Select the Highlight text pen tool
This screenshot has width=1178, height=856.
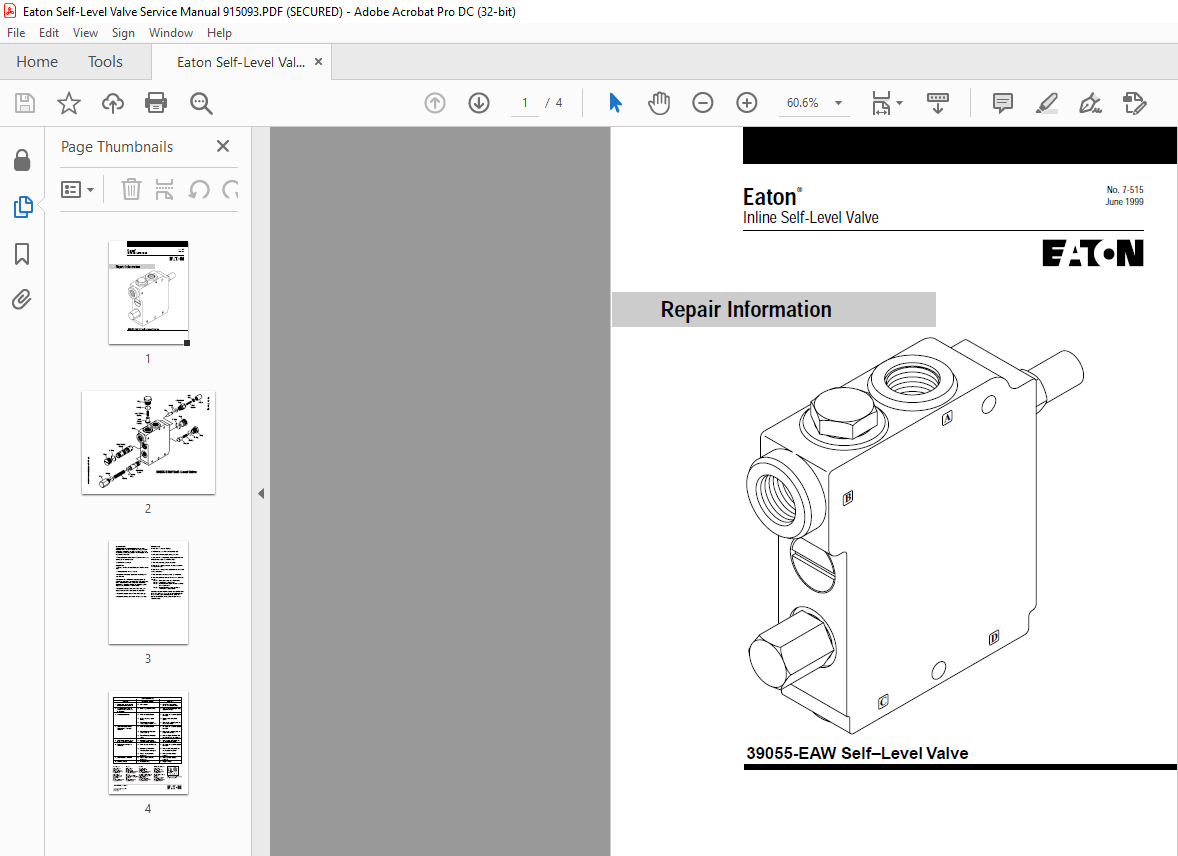pos(1046,103)
